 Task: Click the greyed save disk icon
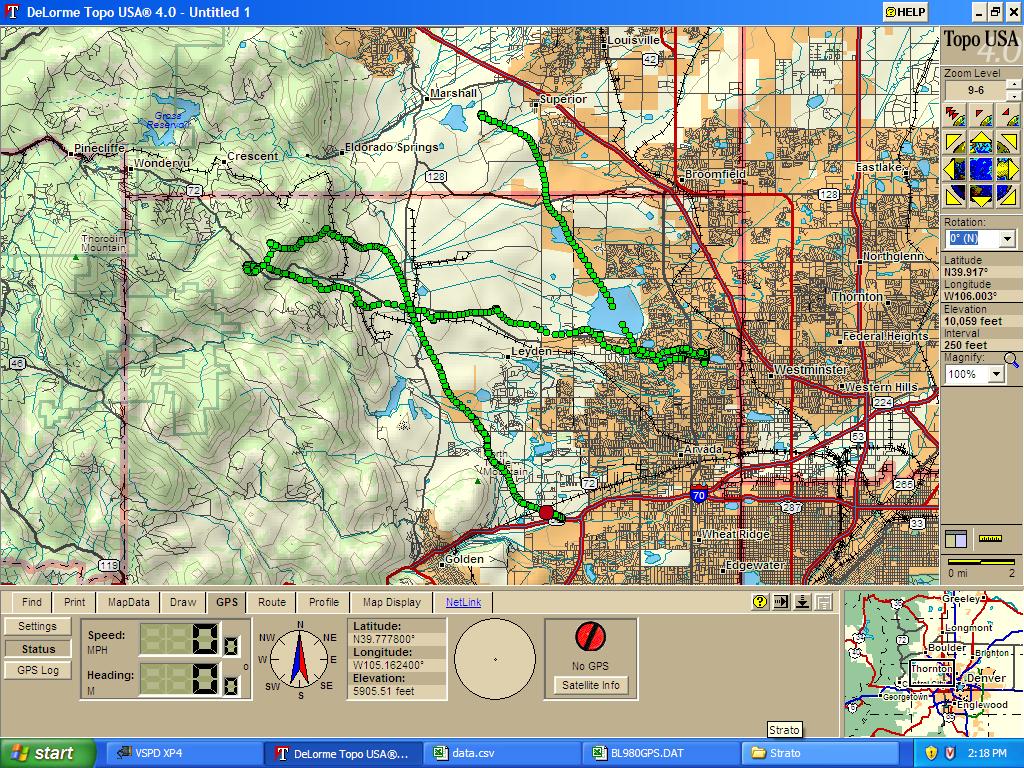824,601
